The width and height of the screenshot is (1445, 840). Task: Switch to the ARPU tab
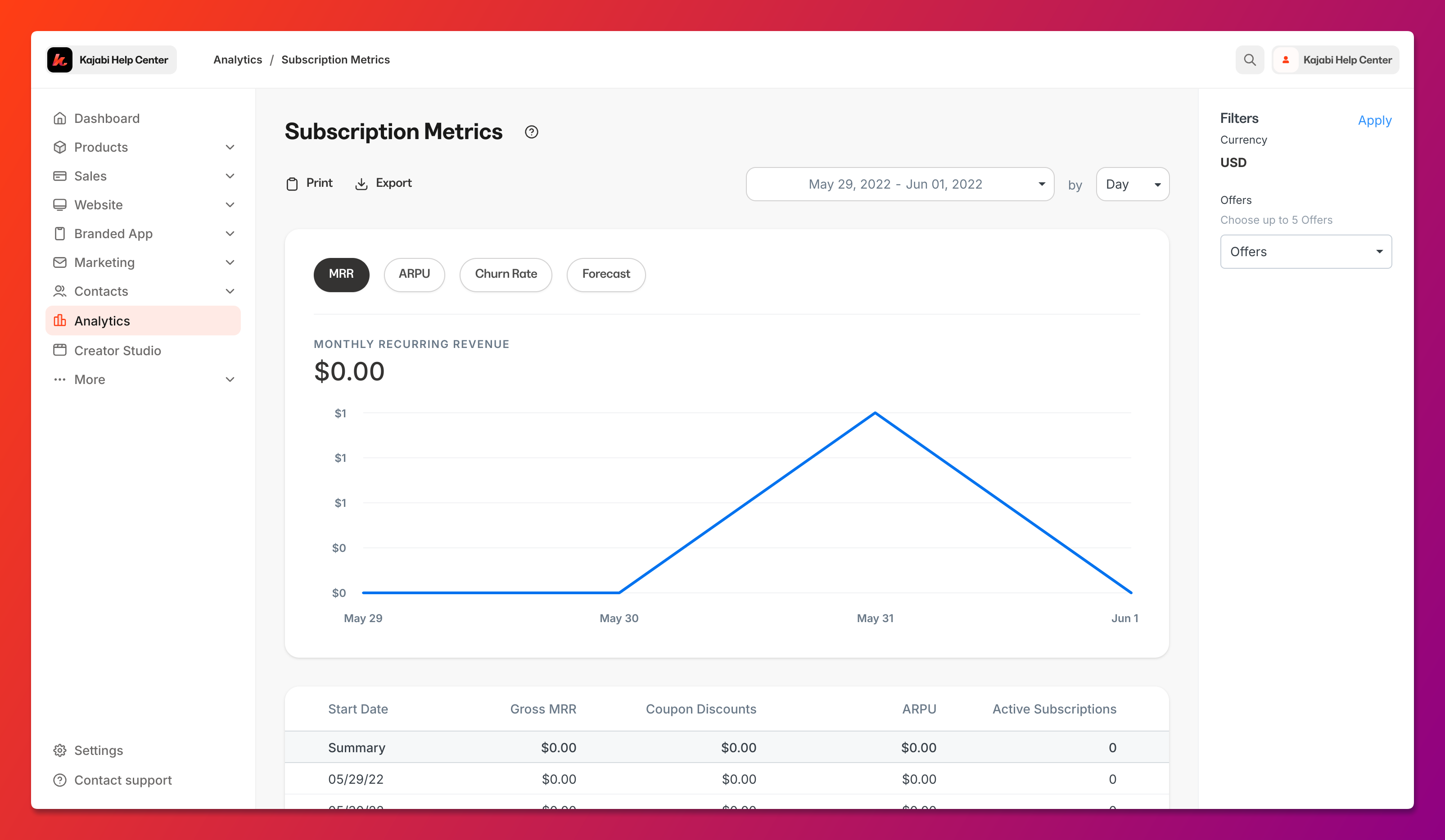click(414, 275)
